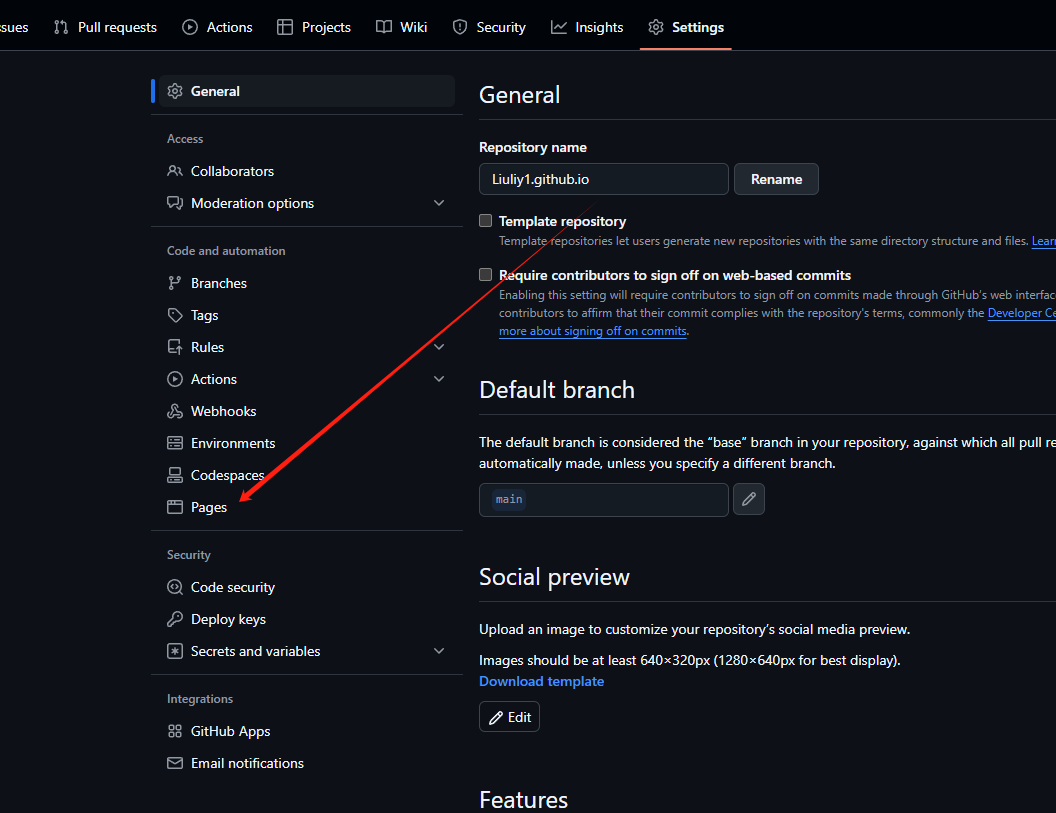The height and width of the screenshot is (813, 1056).
Task: Click the Branches git-branch icon
Action: pyautogui.click(x=175, y=283)
